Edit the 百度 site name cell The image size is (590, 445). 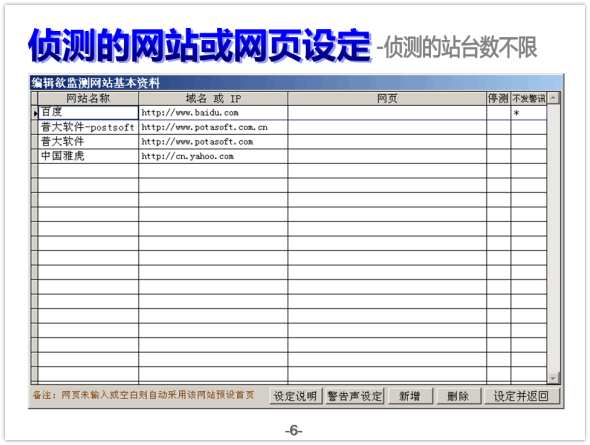point(88,112)
